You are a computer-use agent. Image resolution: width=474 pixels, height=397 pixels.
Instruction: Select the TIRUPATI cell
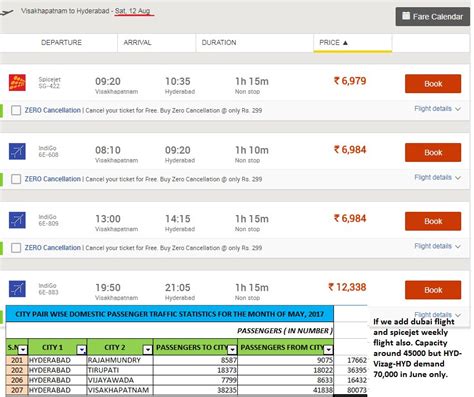pos(120,370)
